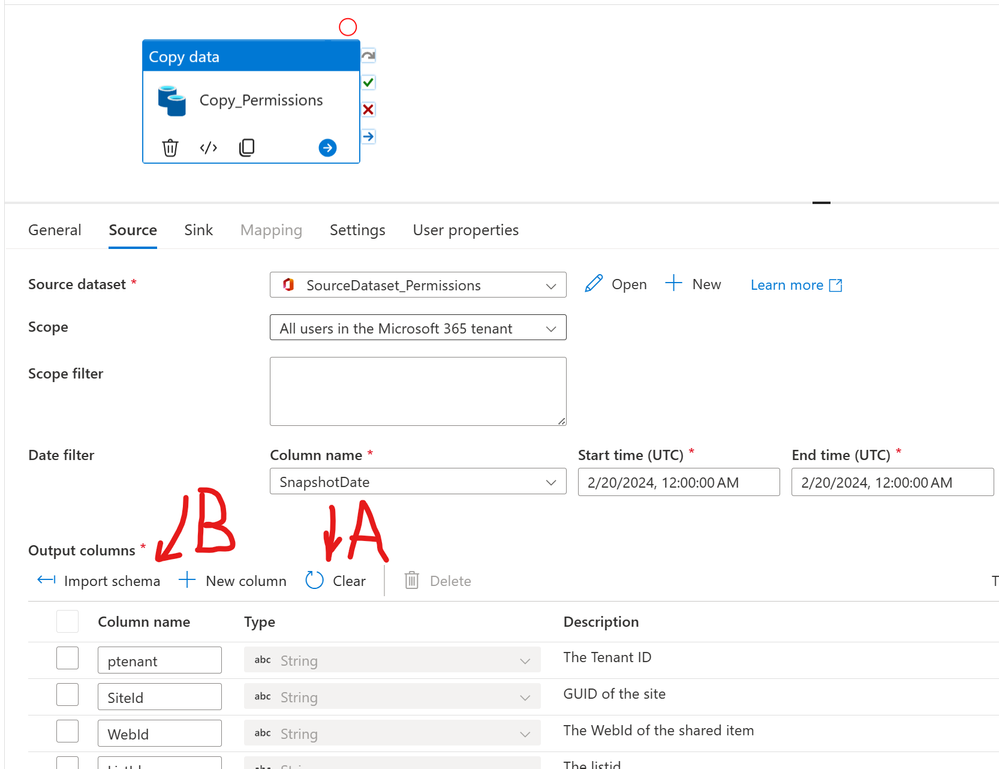Viewport: 999px width, 769px height.
Task: Open the WebId Type dropdown
Action: point(392,733)
